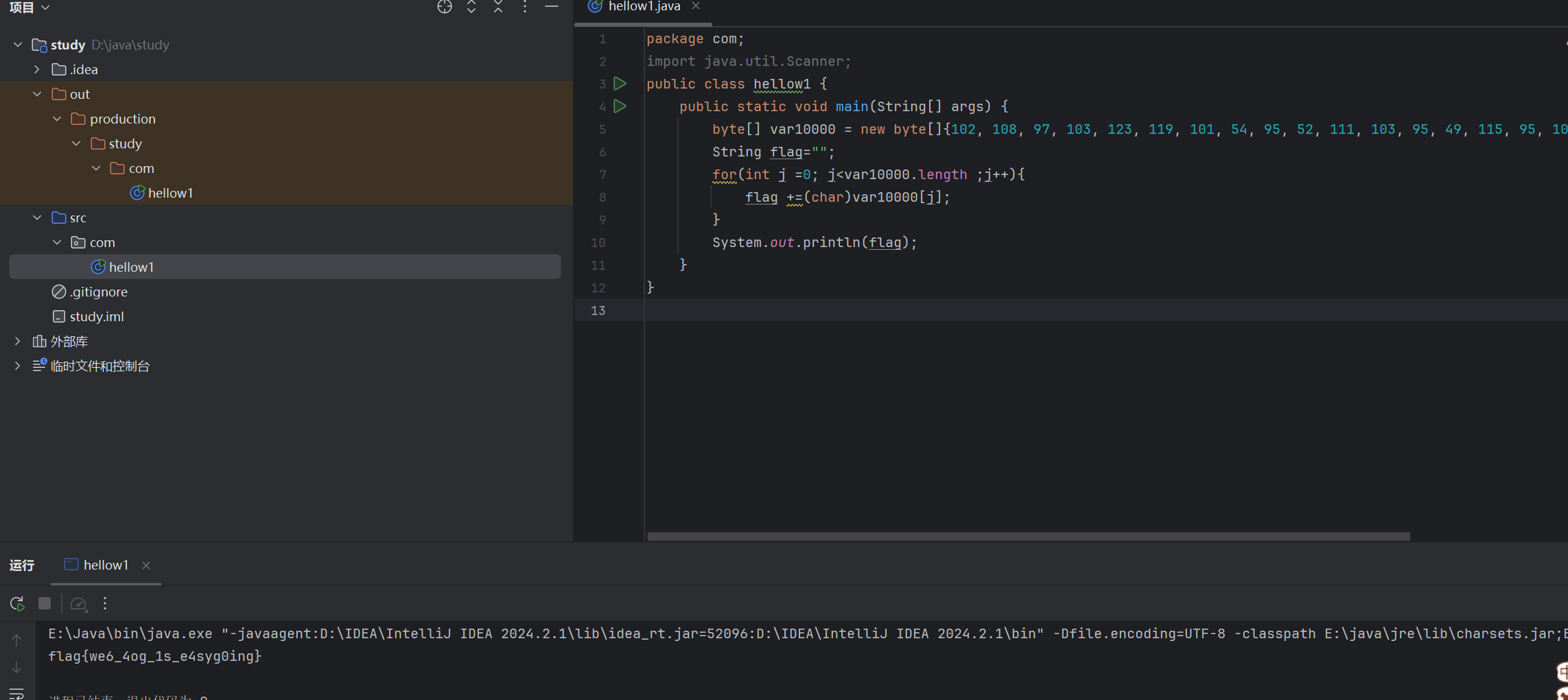Collapse the production folder
Screen dimensions: 1568x700
(57, 119)
